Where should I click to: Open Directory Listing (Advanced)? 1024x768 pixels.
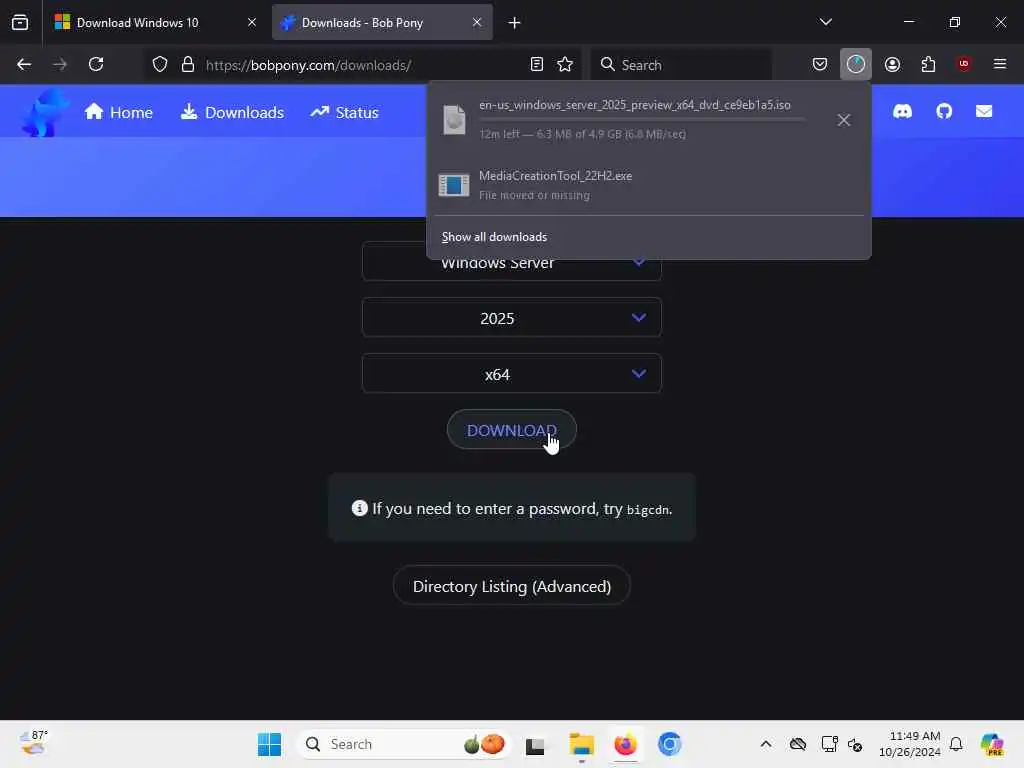click(511, 586)
